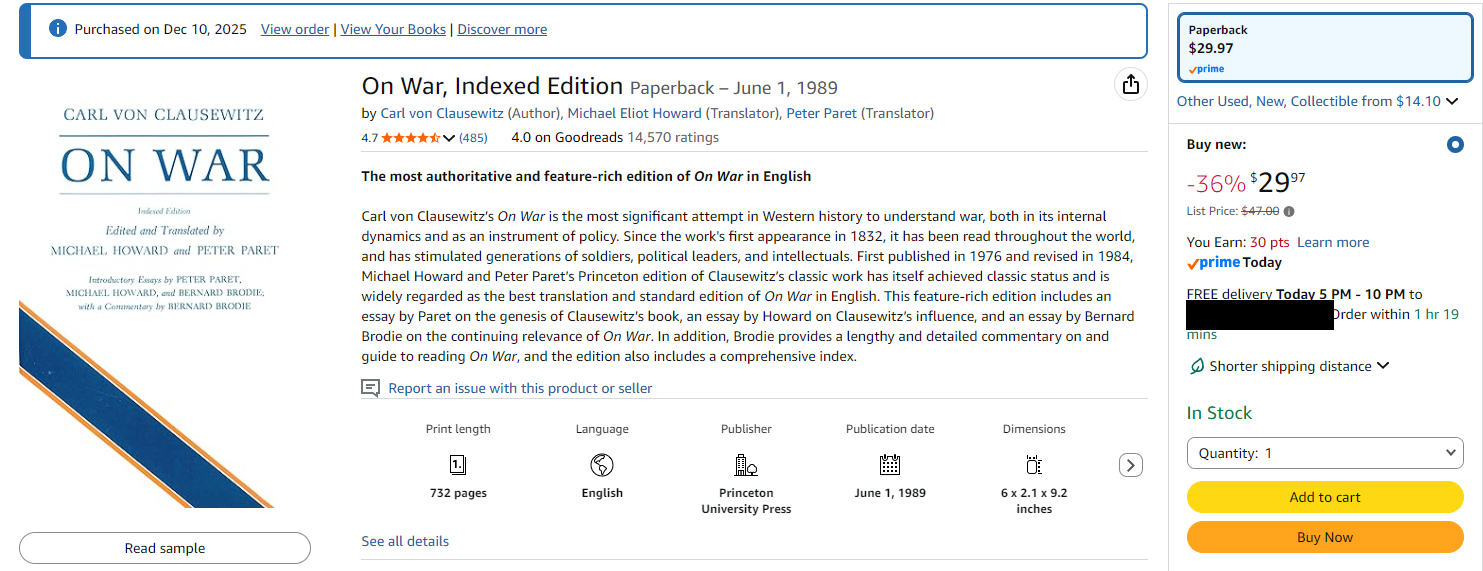Viewport: 1483px width, 571px height.
Task: Click the most authoritative edition heading
Action: [x=586, y=176]
